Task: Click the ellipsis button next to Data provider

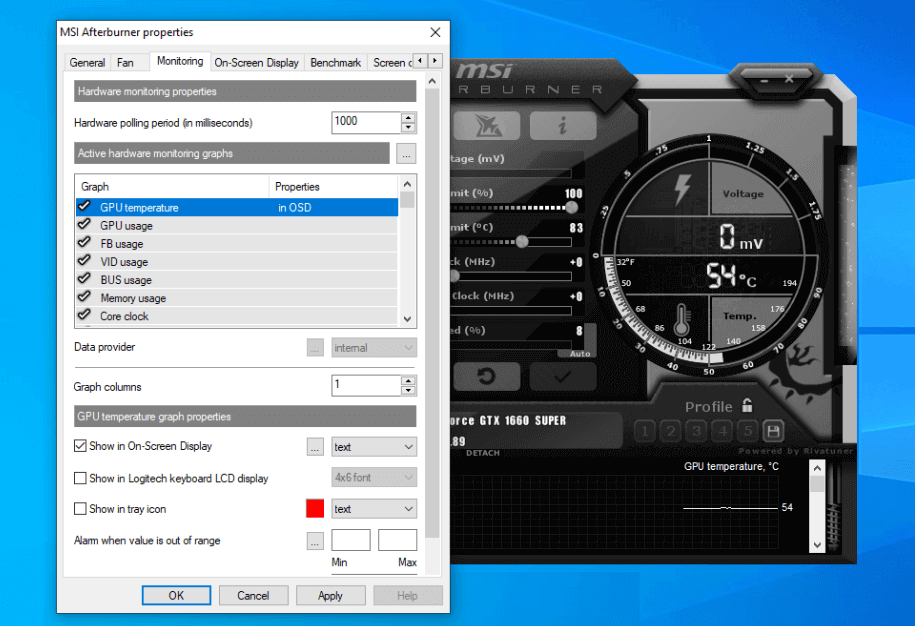Action: (x=315, y=348)
